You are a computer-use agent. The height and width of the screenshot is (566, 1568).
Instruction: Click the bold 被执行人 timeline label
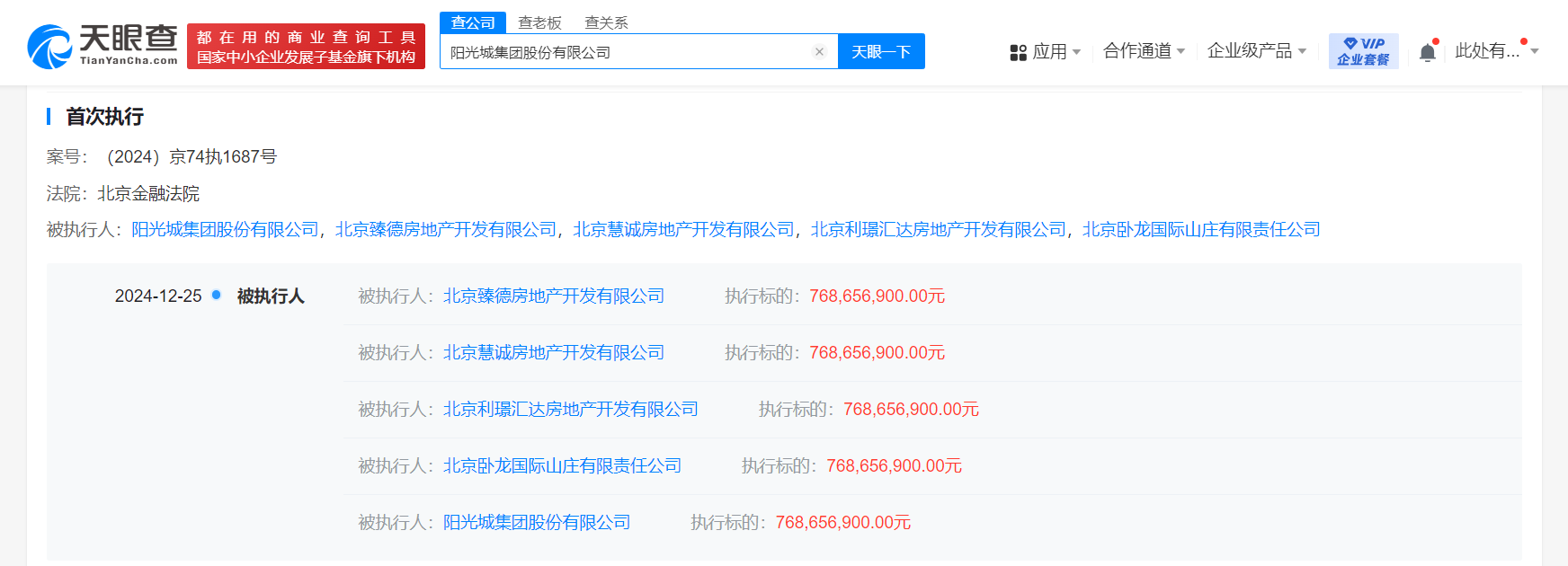point(271,296)
